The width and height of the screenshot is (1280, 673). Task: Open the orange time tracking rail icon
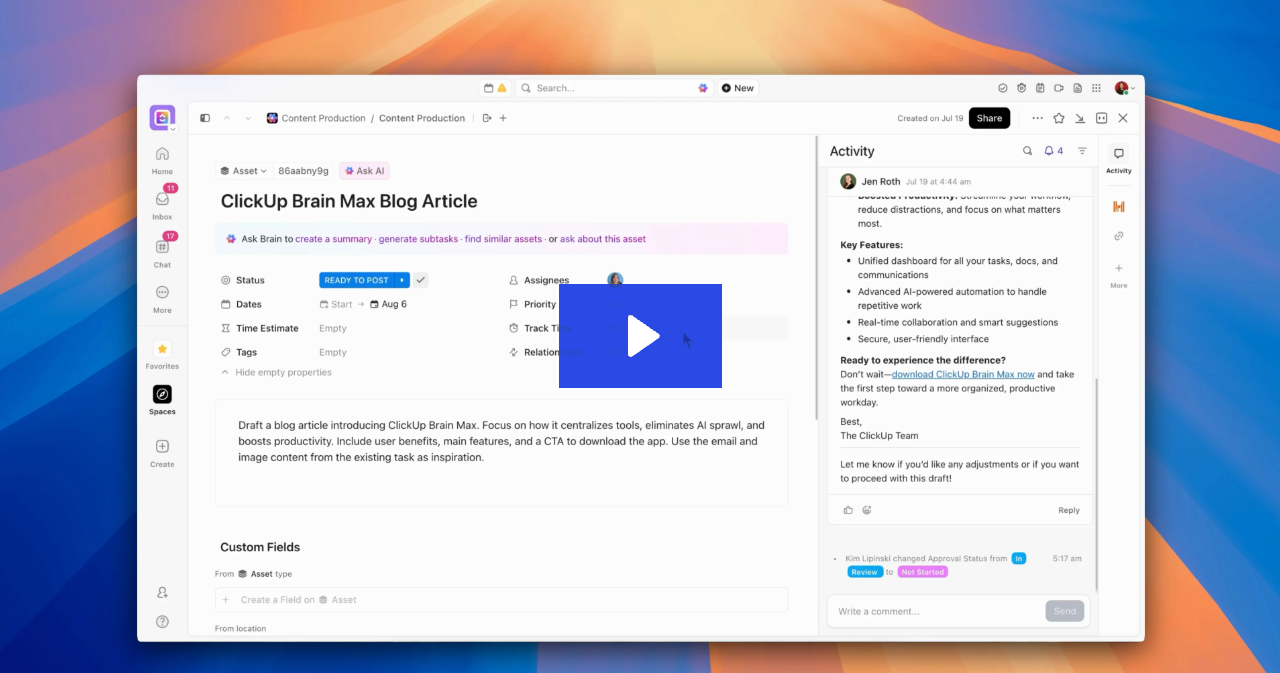(x=1119, y=207)
